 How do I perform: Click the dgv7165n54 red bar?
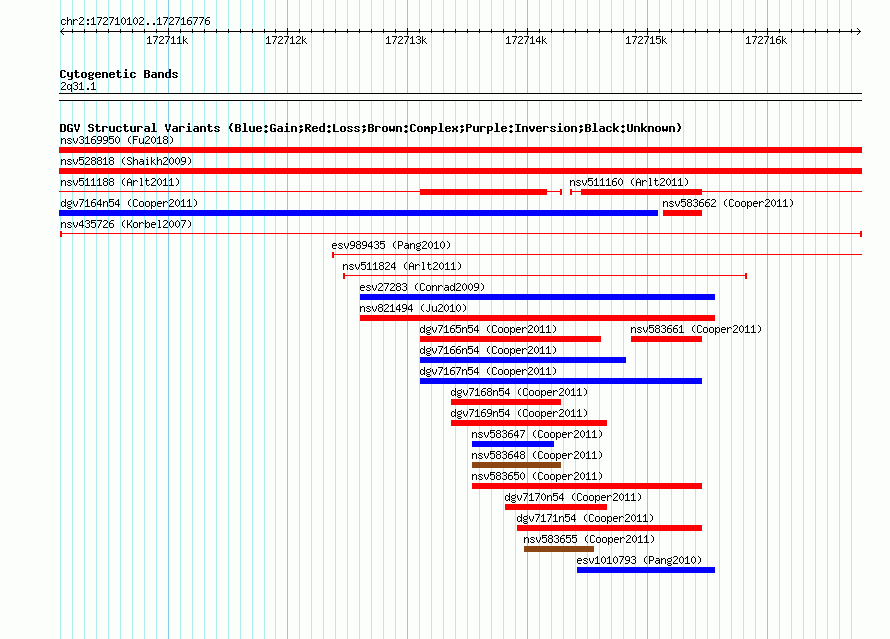pos(510,339)
